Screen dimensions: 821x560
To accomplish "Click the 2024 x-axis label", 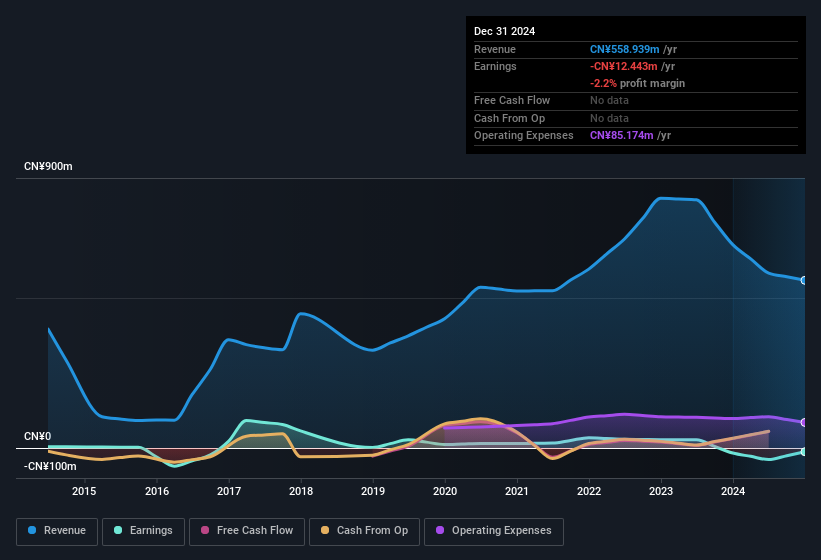I will coord(733,491).
